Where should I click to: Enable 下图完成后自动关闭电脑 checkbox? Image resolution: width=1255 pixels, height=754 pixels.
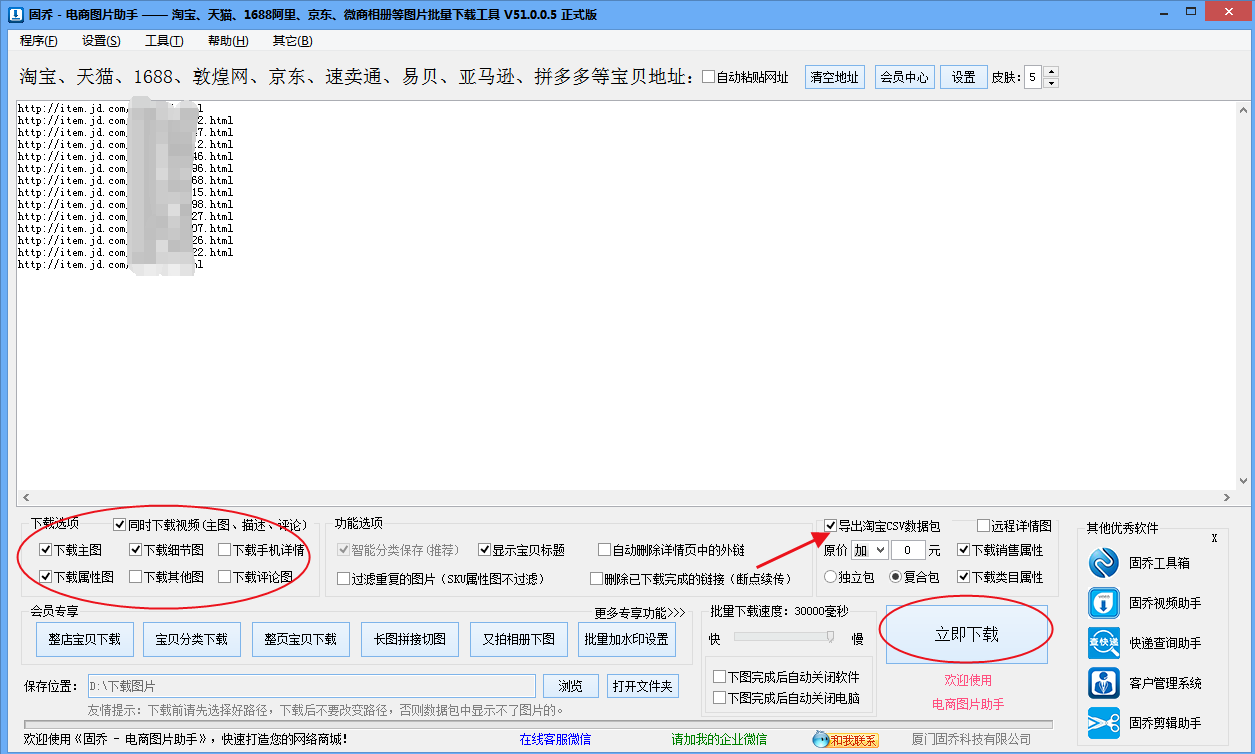[x=720, y=698]
